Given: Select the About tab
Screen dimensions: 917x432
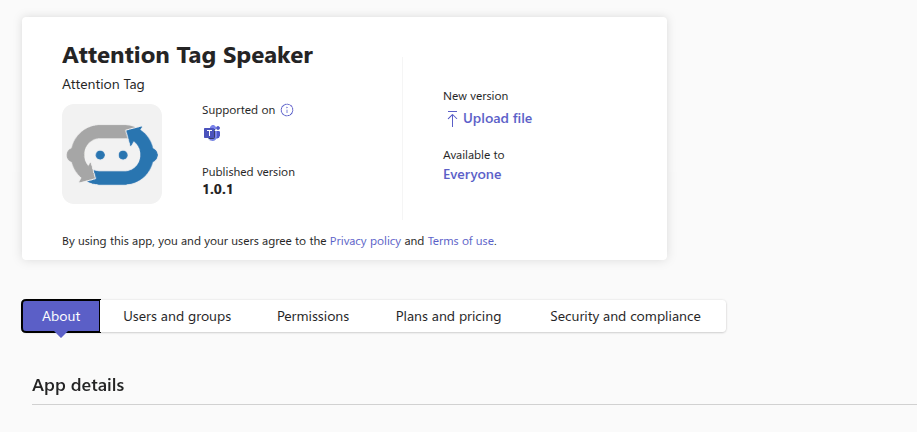Looking at the screenshot, I should [x=61, y=316].
